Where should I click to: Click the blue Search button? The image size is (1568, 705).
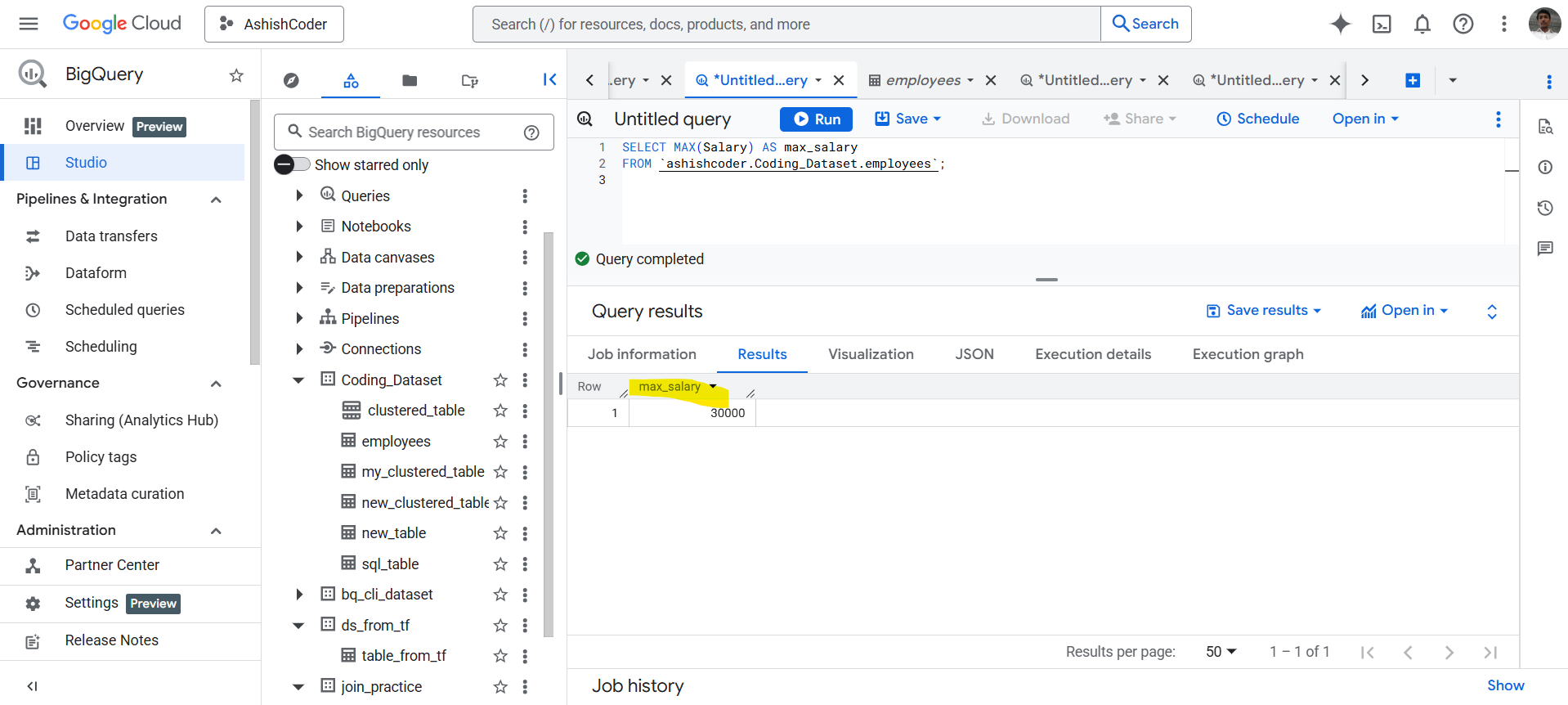(1145, 24)
